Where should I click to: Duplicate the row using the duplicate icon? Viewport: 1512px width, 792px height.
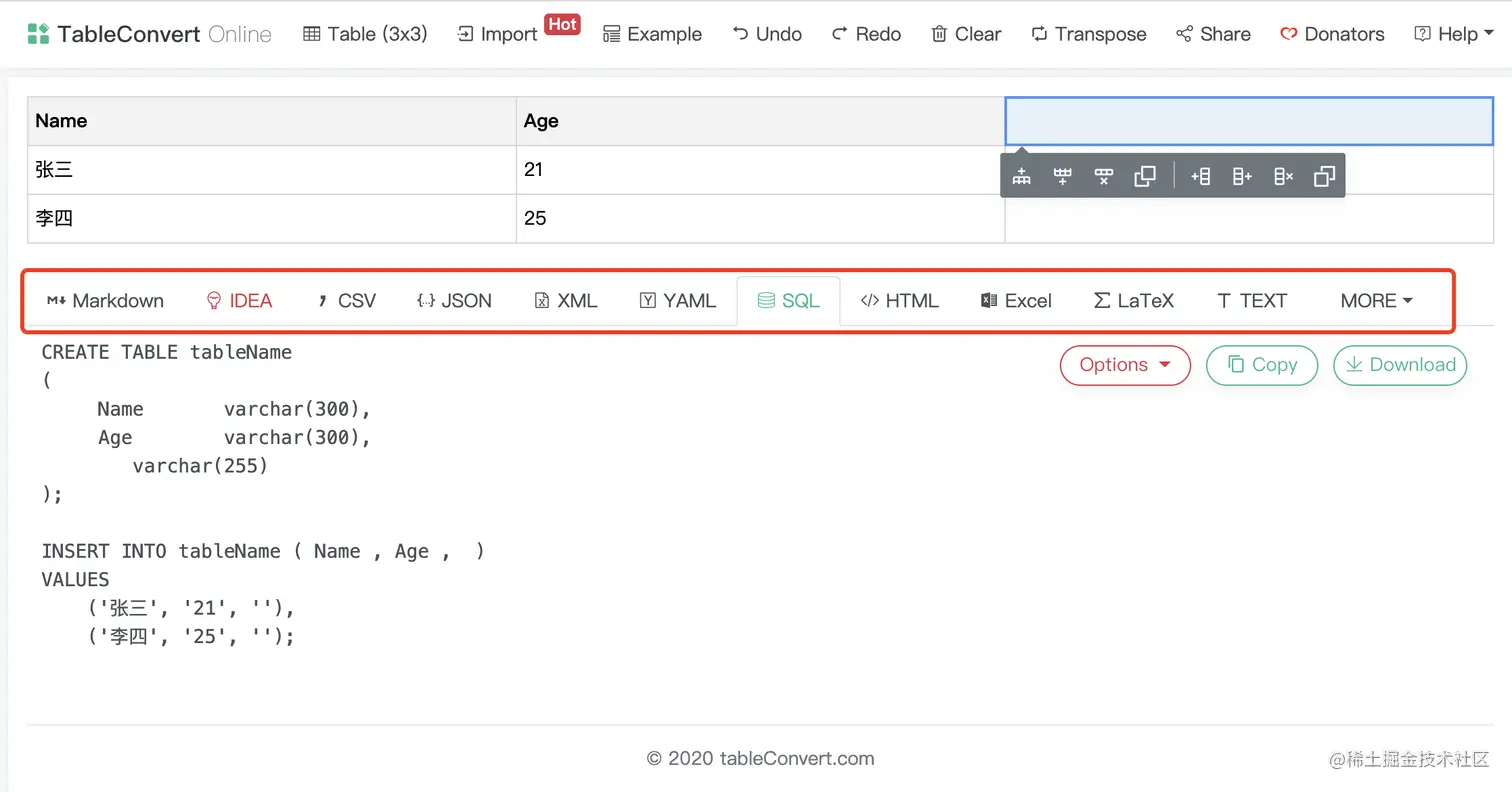point(1145,175)
